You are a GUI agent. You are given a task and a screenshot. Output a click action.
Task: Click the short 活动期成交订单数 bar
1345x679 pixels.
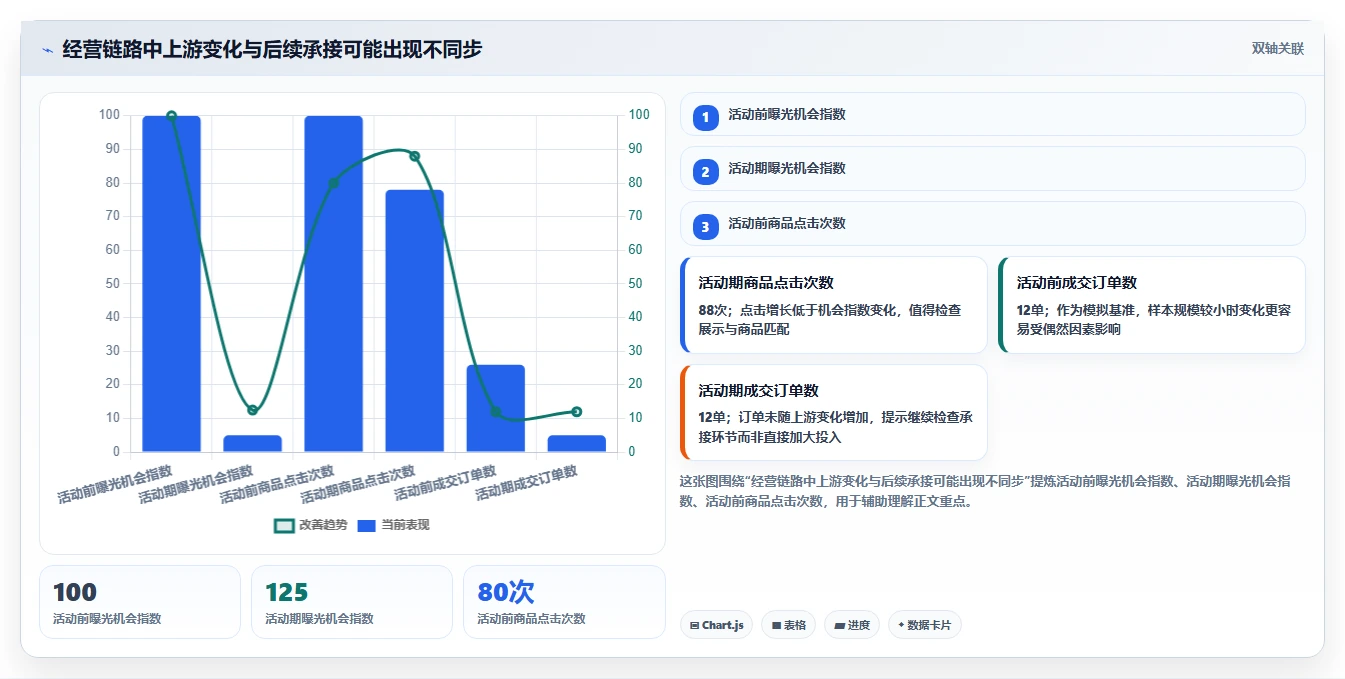[576, 443]
